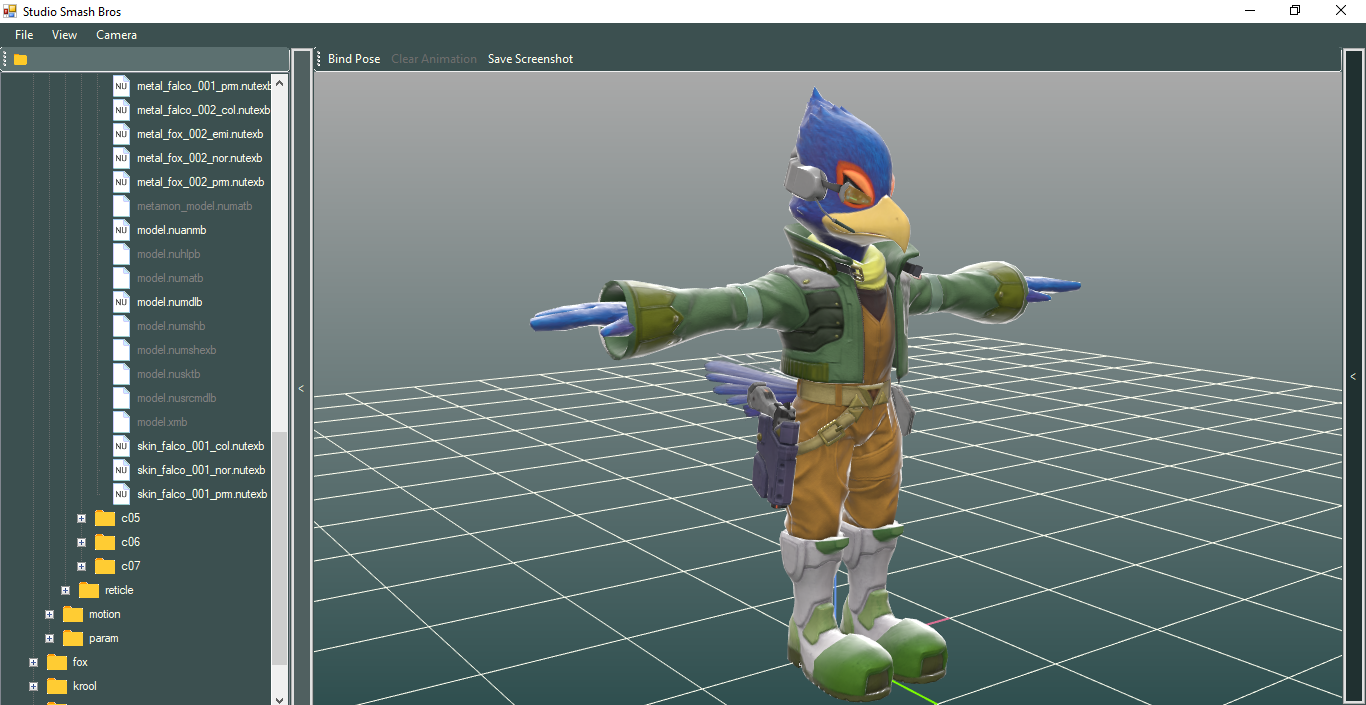Click the NU icon of metal_fox_002_prm.nutexb
This screenshot has width=1366, height=705.
121,182
